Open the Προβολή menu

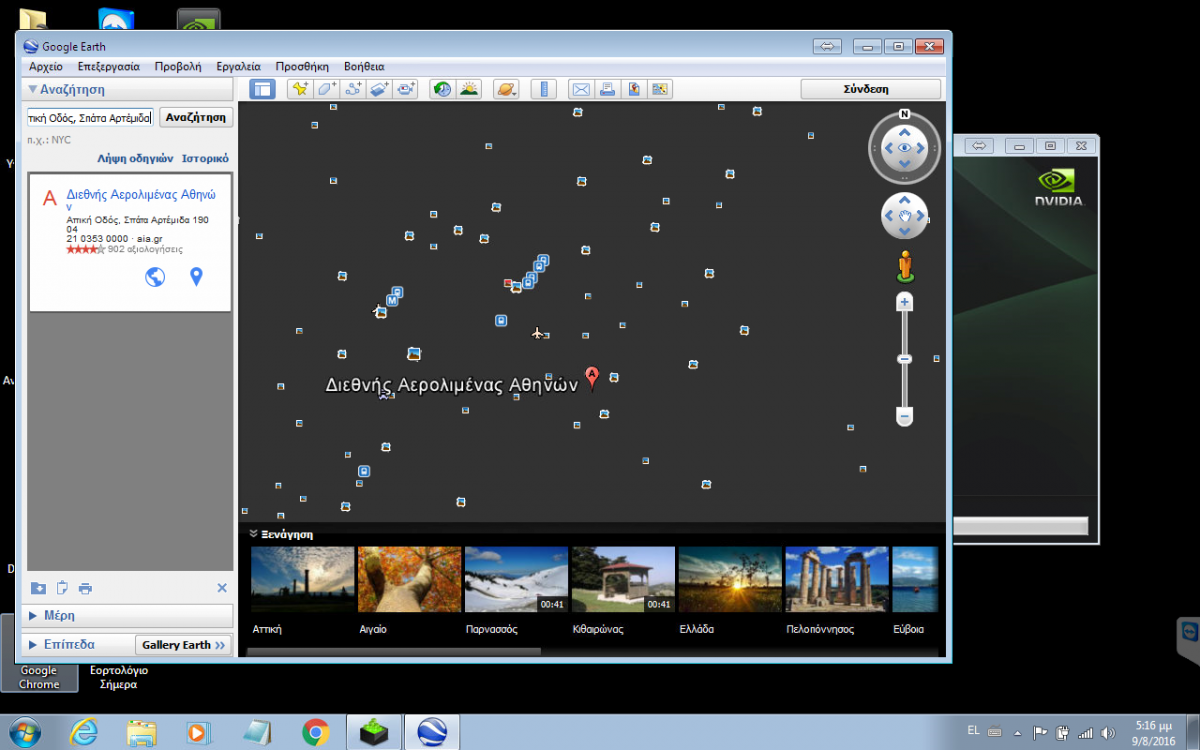[x=177, y=66]
